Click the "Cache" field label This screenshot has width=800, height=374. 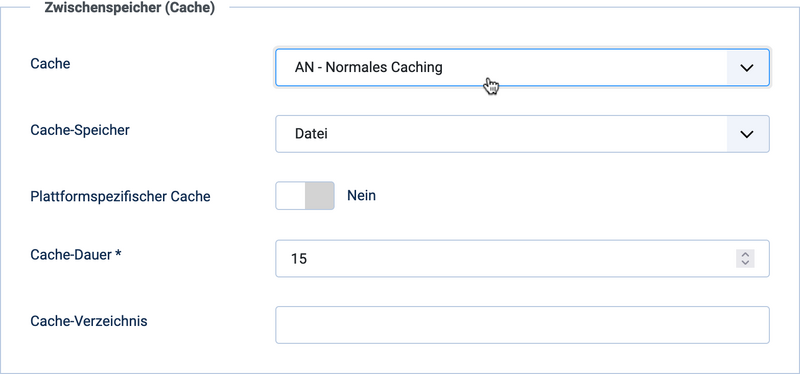[x=51, y=64]
